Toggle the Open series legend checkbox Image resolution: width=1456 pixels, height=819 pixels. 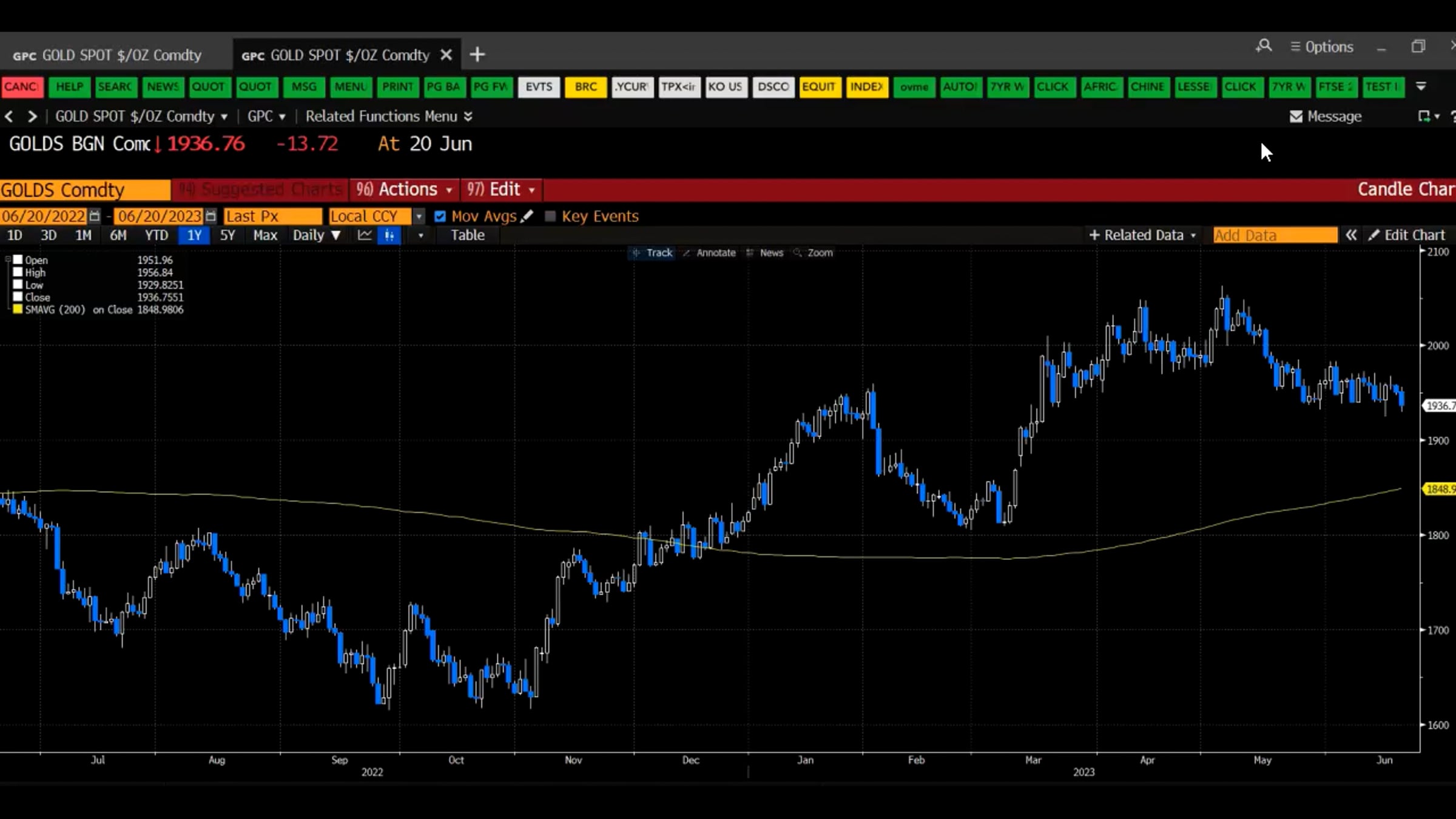pos(18,260)
